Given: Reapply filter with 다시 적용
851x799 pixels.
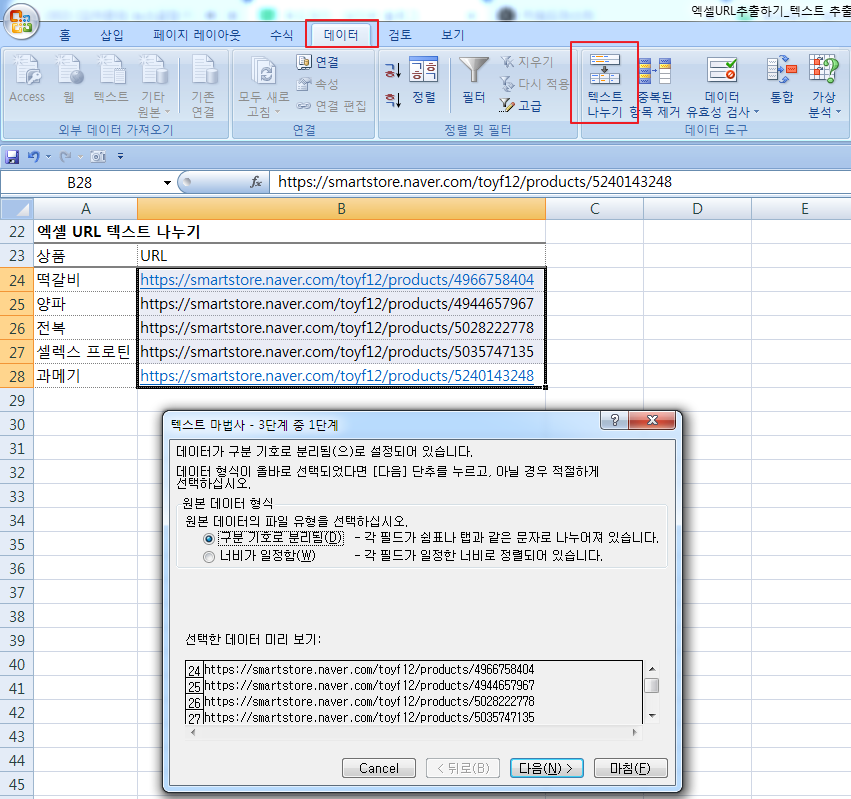Looking at the screenshot, I should click(x=535, y=84).
